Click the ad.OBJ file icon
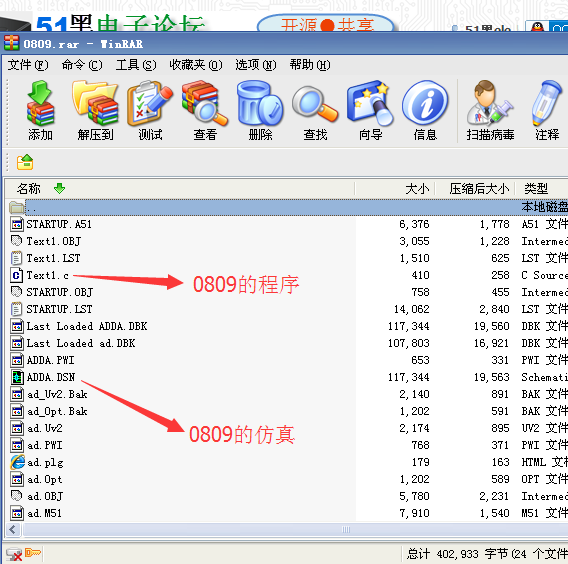Image resolution: width=568 pixels, height=564 pixels. coord(16,496)
